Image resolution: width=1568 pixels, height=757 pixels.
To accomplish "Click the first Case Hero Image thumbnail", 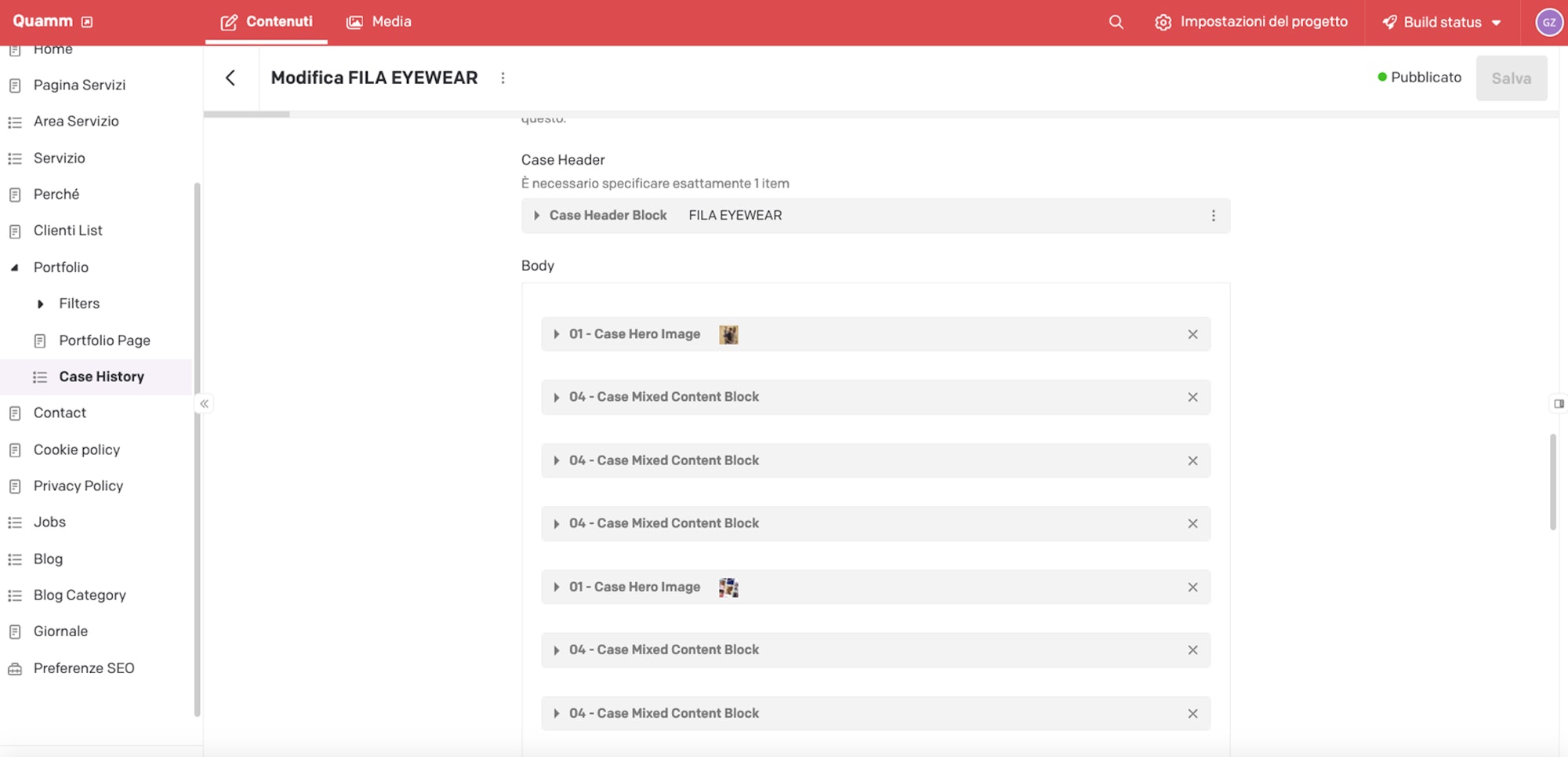I will point(728,335).
